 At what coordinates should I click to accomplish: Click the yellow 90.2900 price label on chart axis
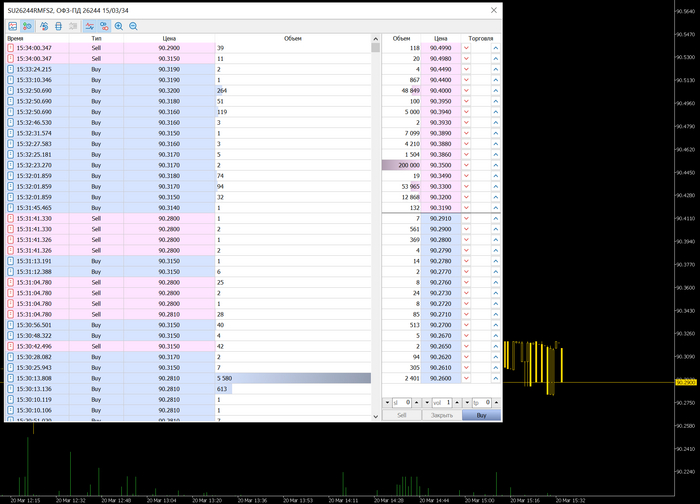686,383
